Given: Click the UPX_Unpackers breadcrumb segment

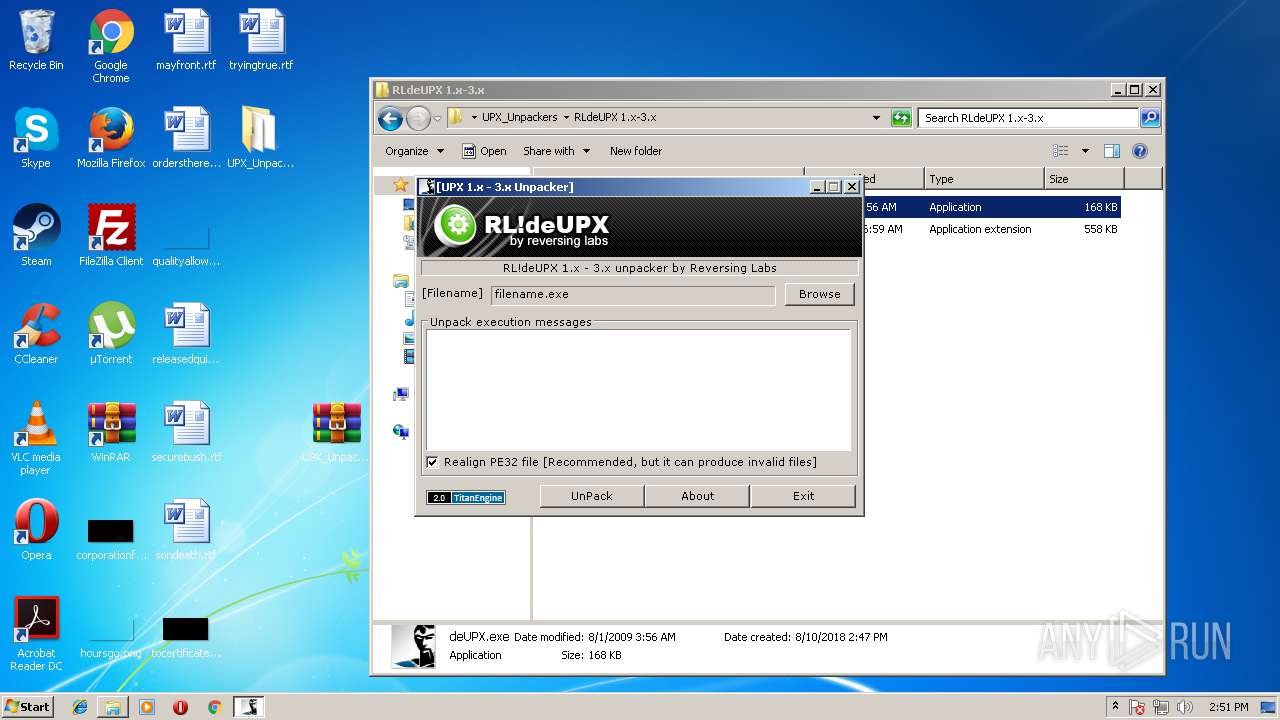Looking at the screenshot, I should coord(520,118).
